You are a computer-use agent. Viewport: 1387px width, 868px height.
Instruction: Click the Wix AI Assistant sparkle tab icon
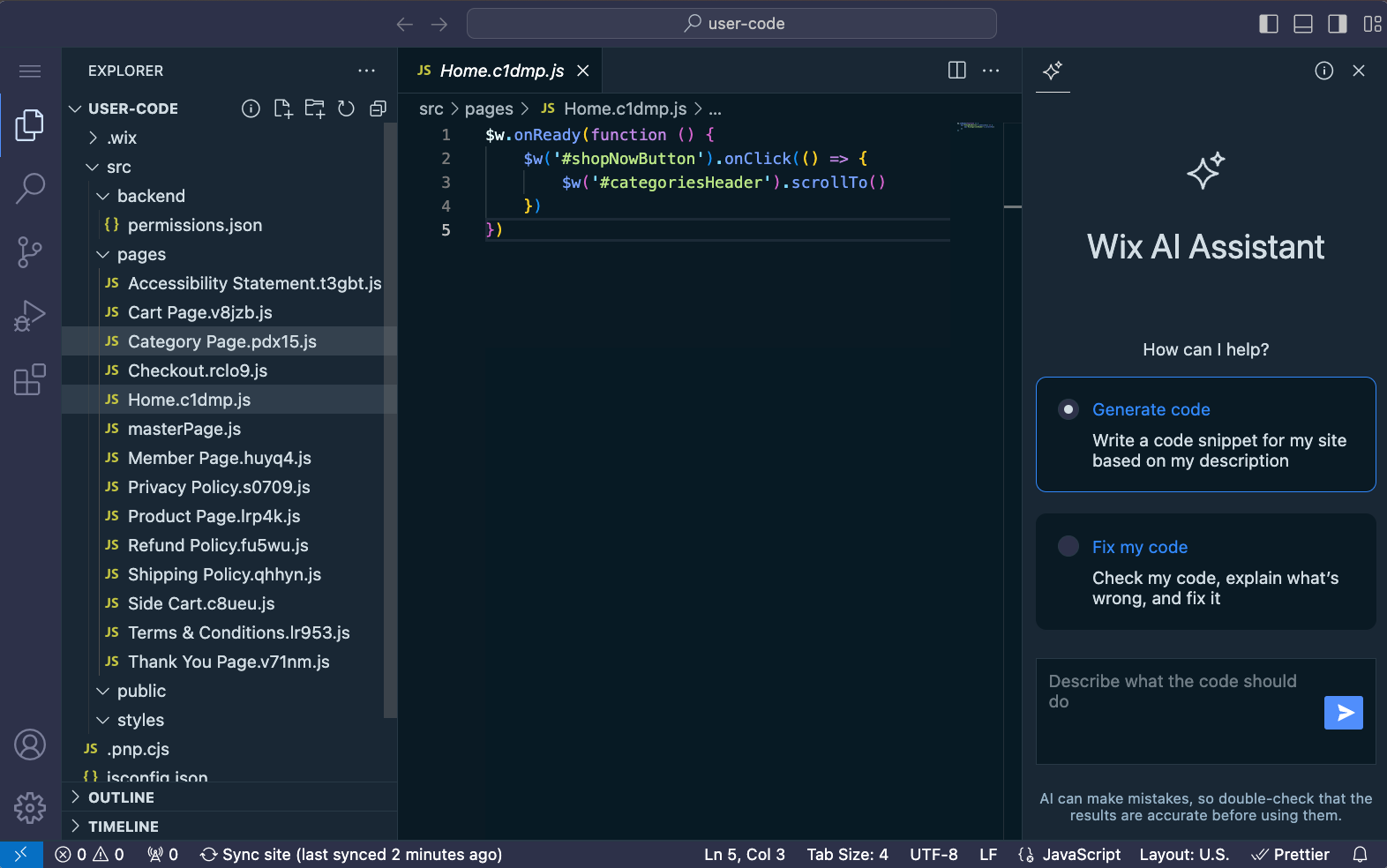[x=1053, y=71]
